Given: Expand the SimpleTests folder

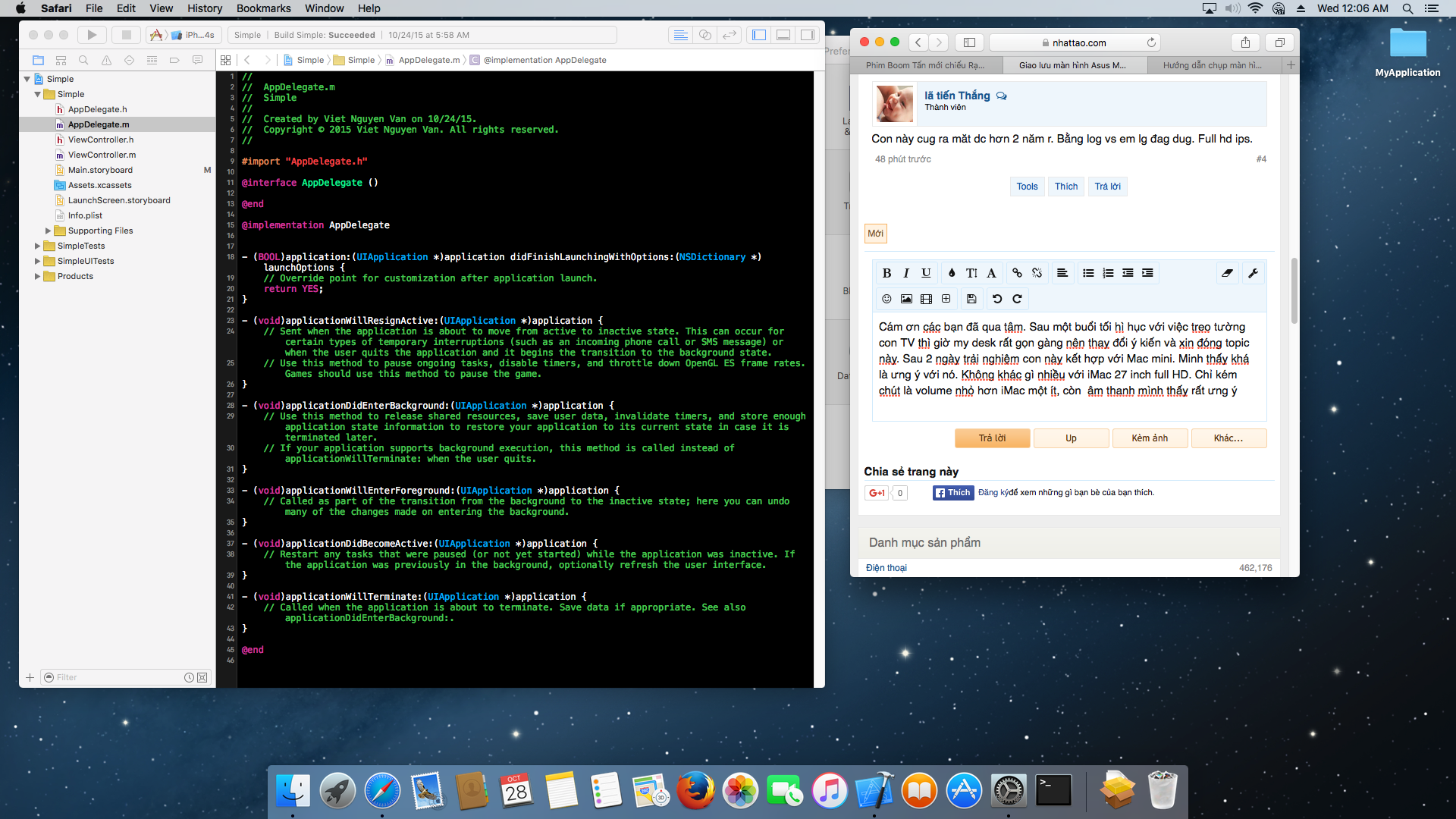Looking at the screenshot, I should tap(37, 246).
